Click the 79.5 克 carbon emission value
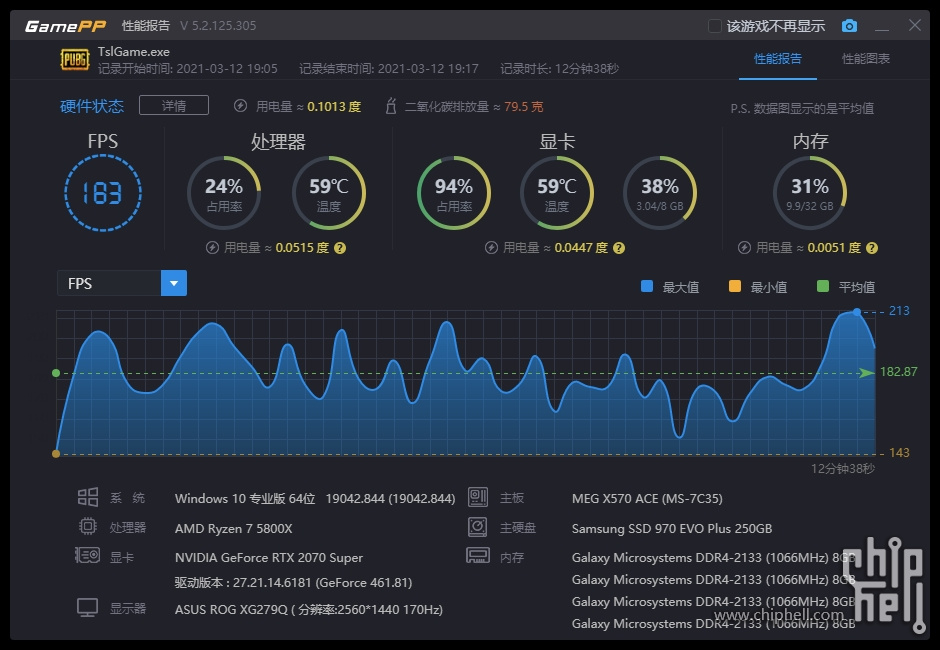The height and width of the screenshot is (650, 940). coord(523,107)
